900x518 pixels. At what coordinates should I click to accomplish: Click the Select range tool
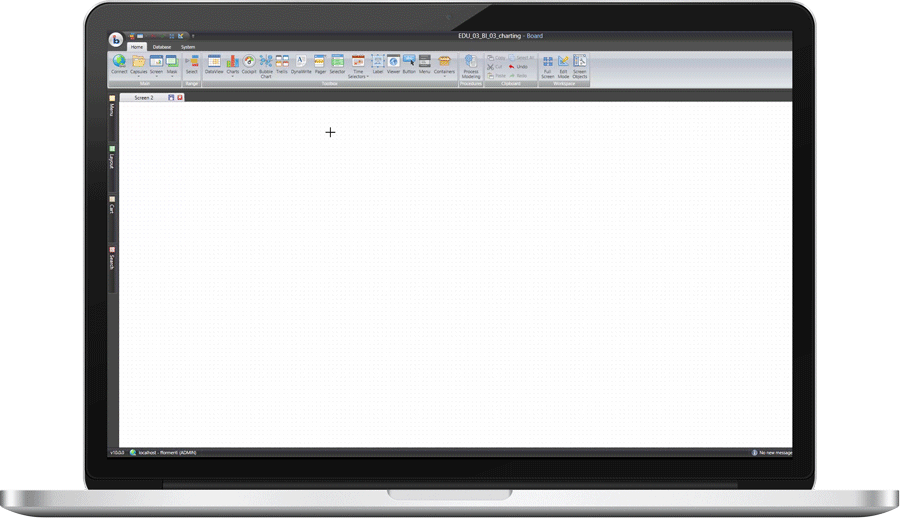(192, 64)
